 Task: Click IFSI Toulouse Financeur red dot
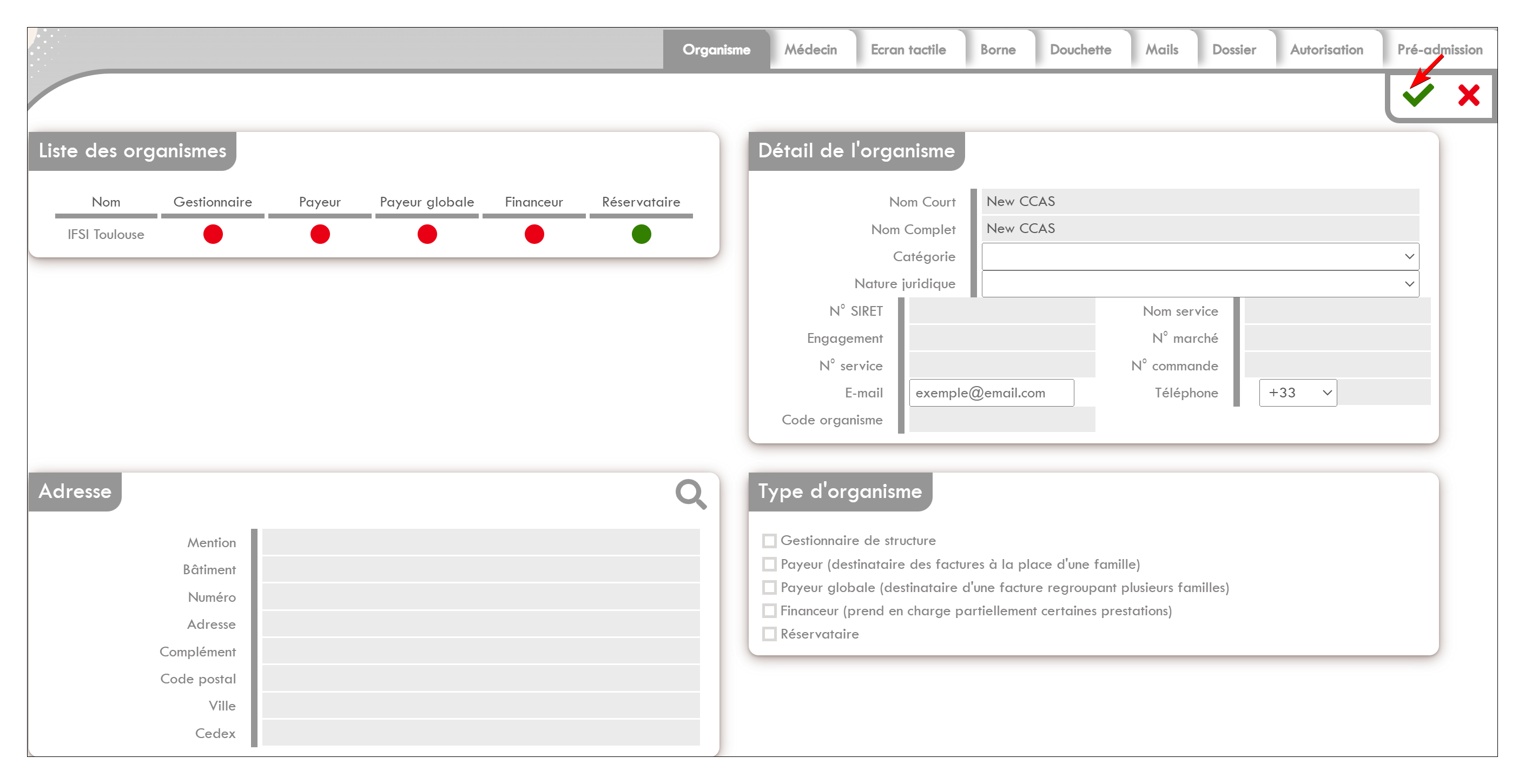coord(534,234)
